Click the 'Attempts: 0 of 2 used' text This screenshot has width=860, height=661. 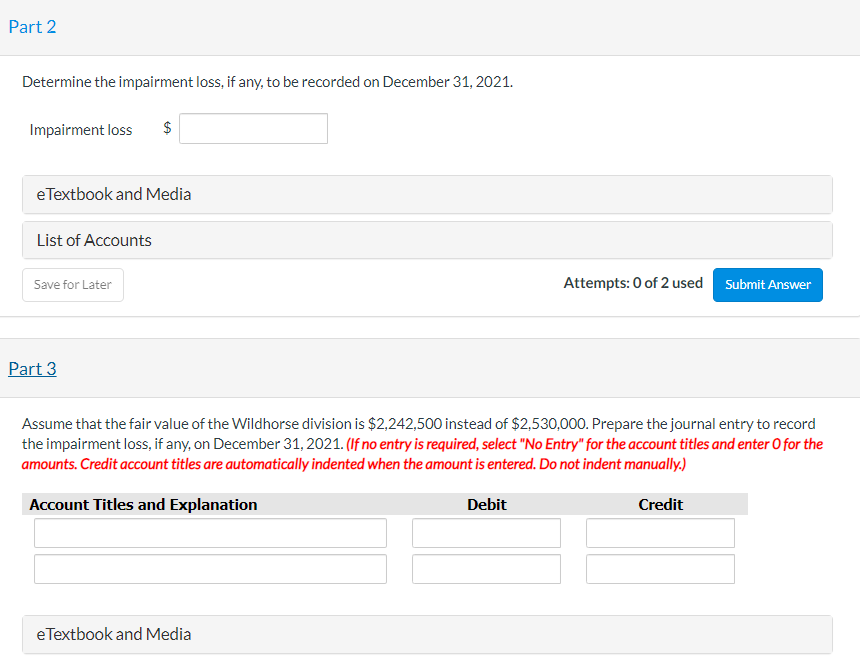(633, 283)
